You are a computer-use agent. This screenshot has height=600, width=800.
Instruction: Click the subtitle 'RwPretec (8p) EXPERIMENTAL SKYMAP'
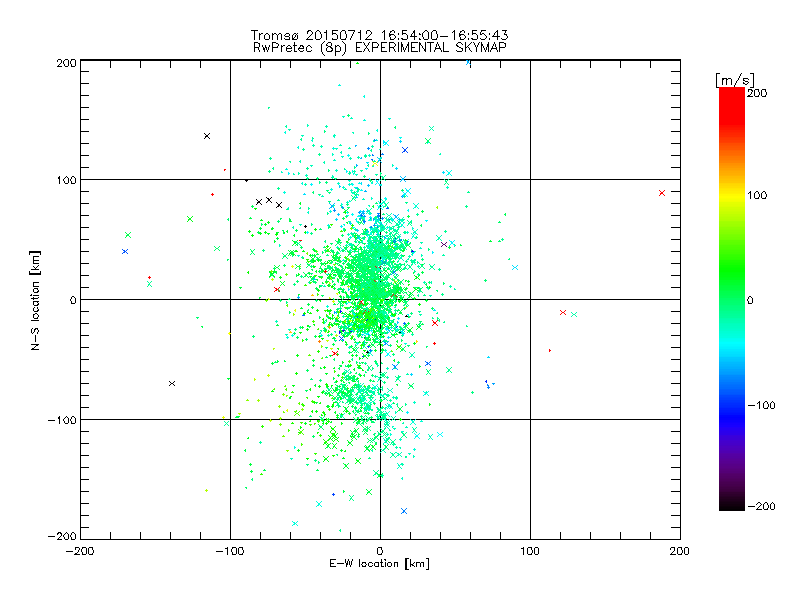(x=380, y=48)
